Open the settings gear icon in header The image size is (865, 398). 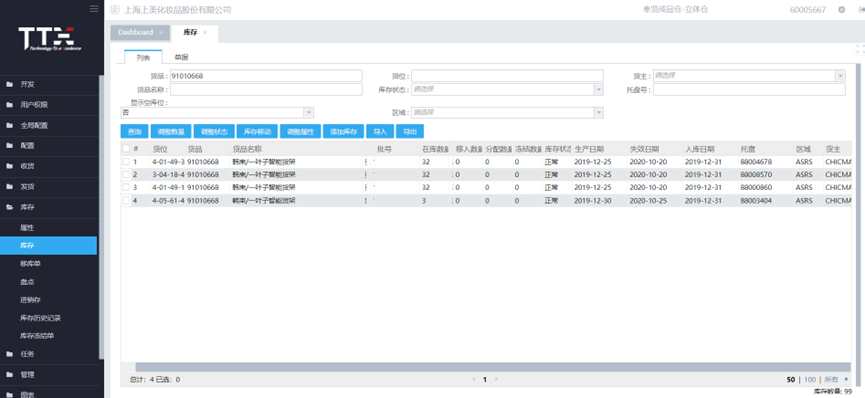[x=841, y=9]
